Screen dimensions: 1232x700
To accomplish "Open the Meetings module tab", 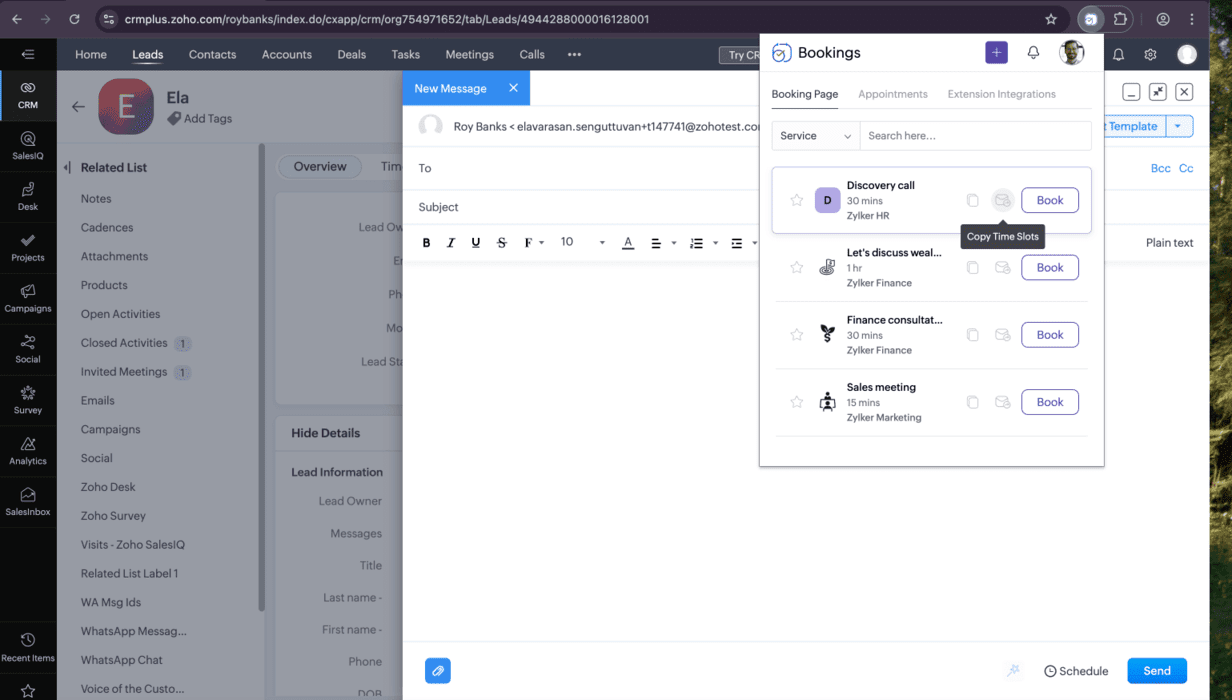I will [469, 55].
